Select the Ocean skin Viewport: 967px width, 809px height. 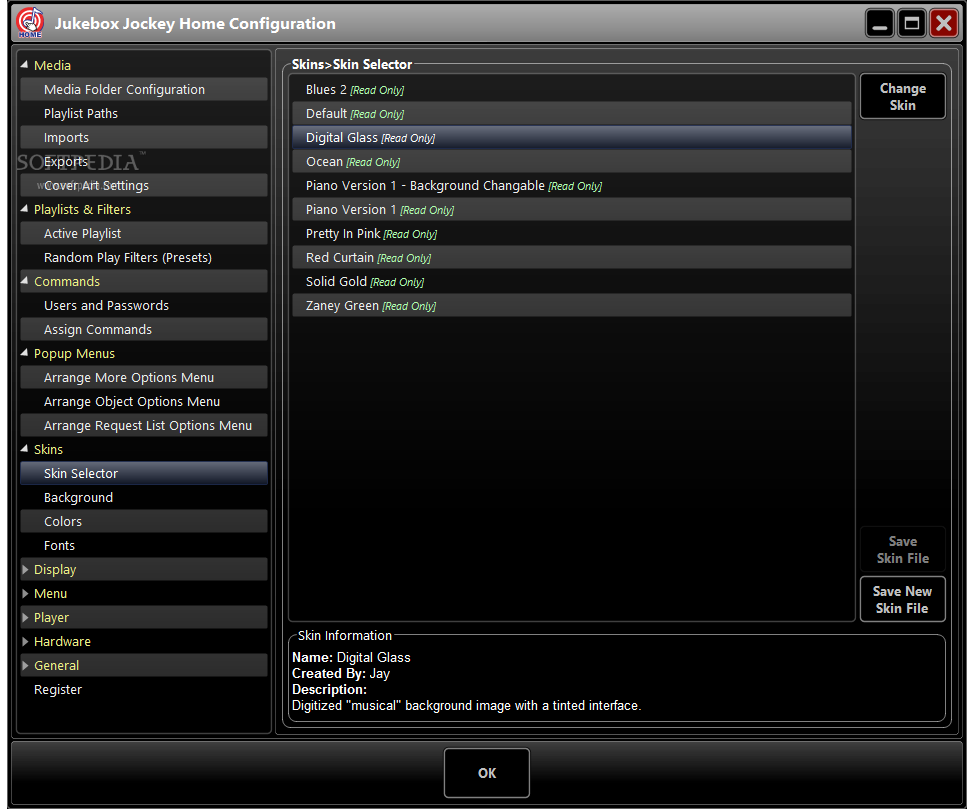[572, 162]
